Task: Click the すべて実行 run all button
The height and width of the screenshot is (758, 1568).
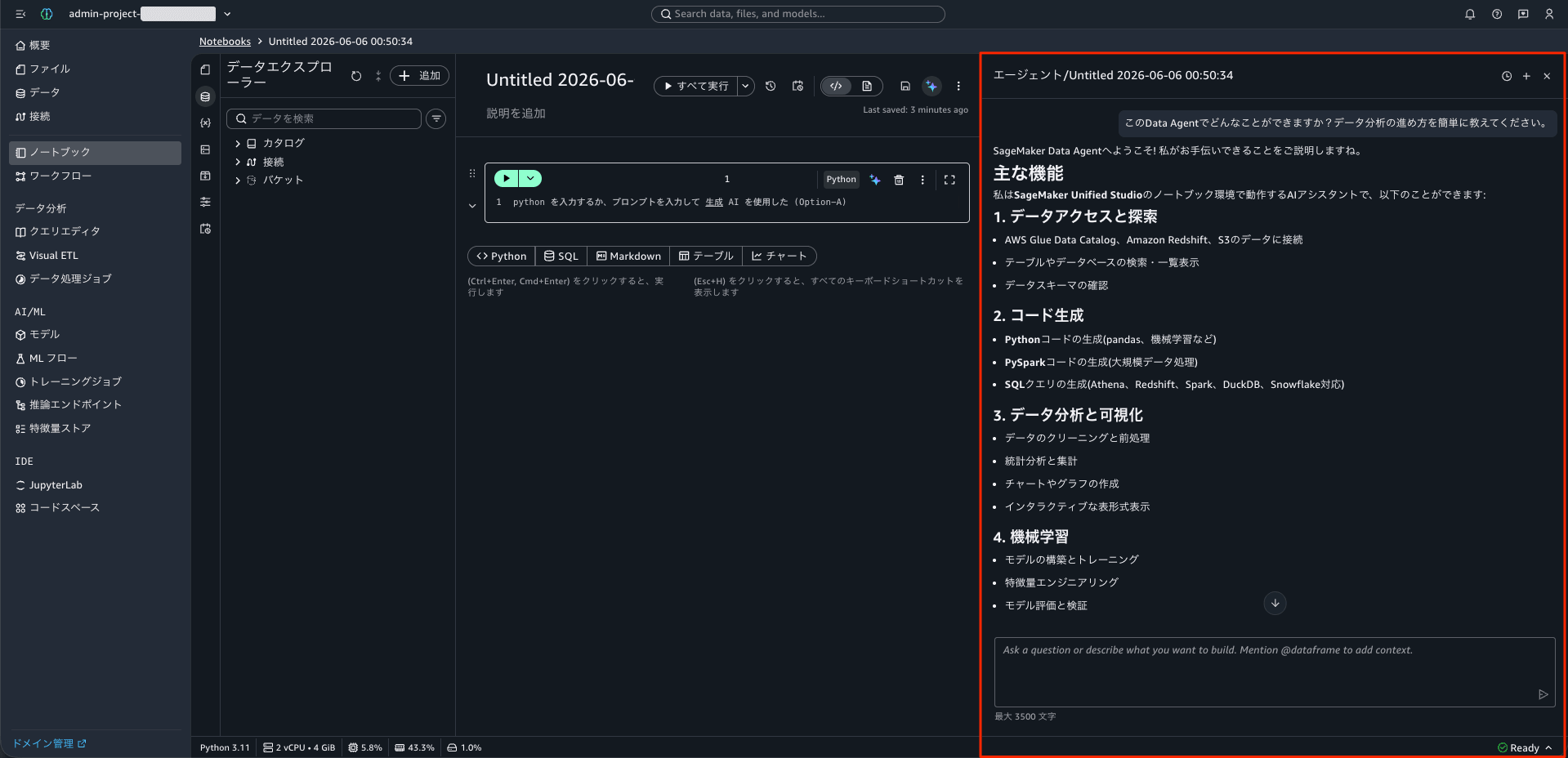Action: 695,86
